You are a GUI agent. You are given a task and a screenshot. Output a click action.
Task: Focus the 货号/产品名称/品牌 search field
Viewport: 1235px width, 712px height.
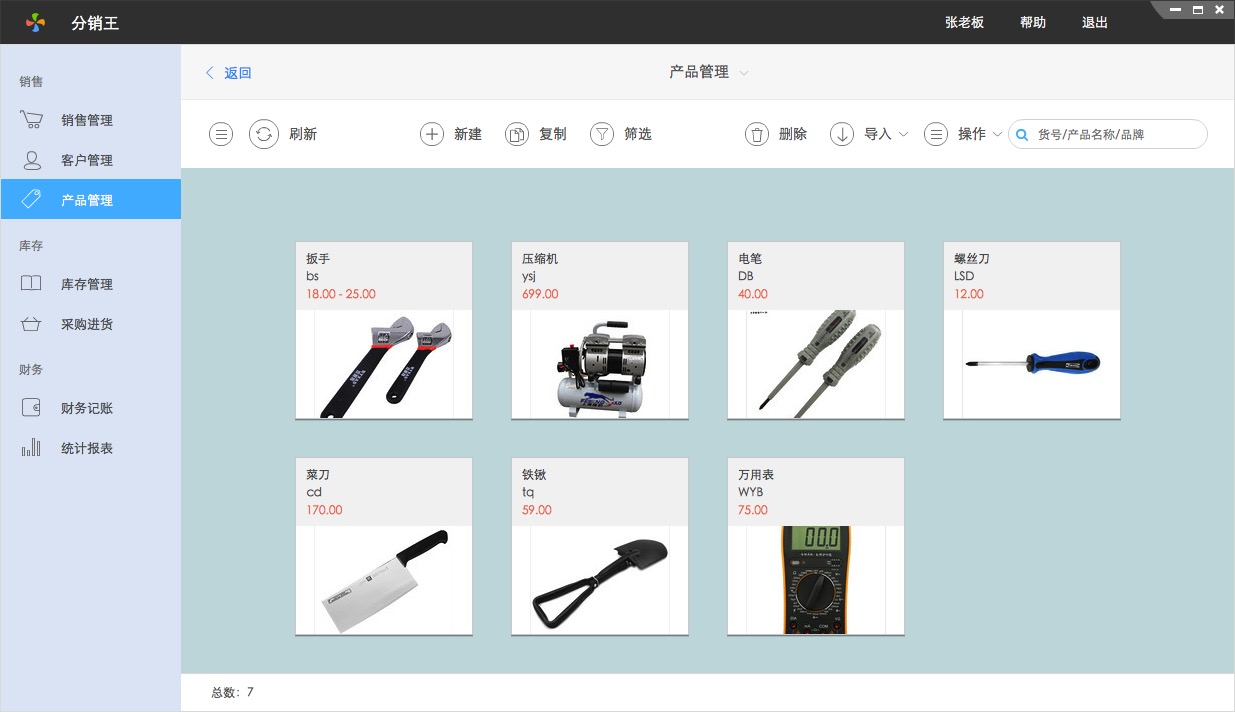point(1115,134)
